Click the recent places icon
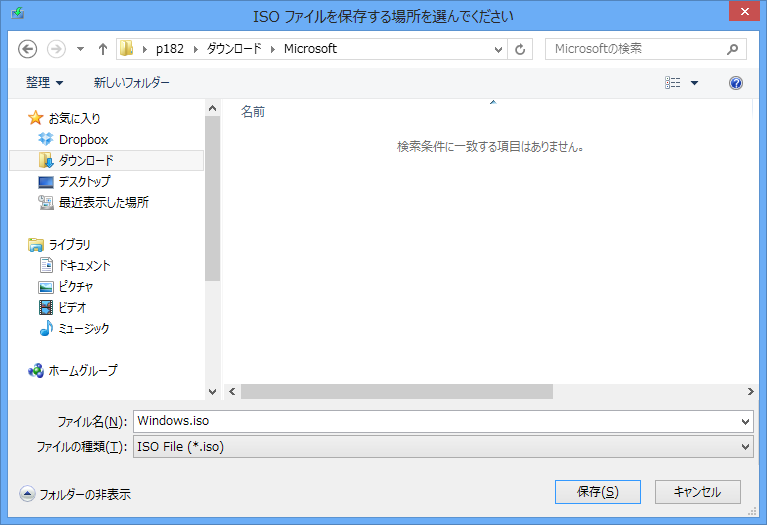The image size is (767, 525). pos(45,203)
